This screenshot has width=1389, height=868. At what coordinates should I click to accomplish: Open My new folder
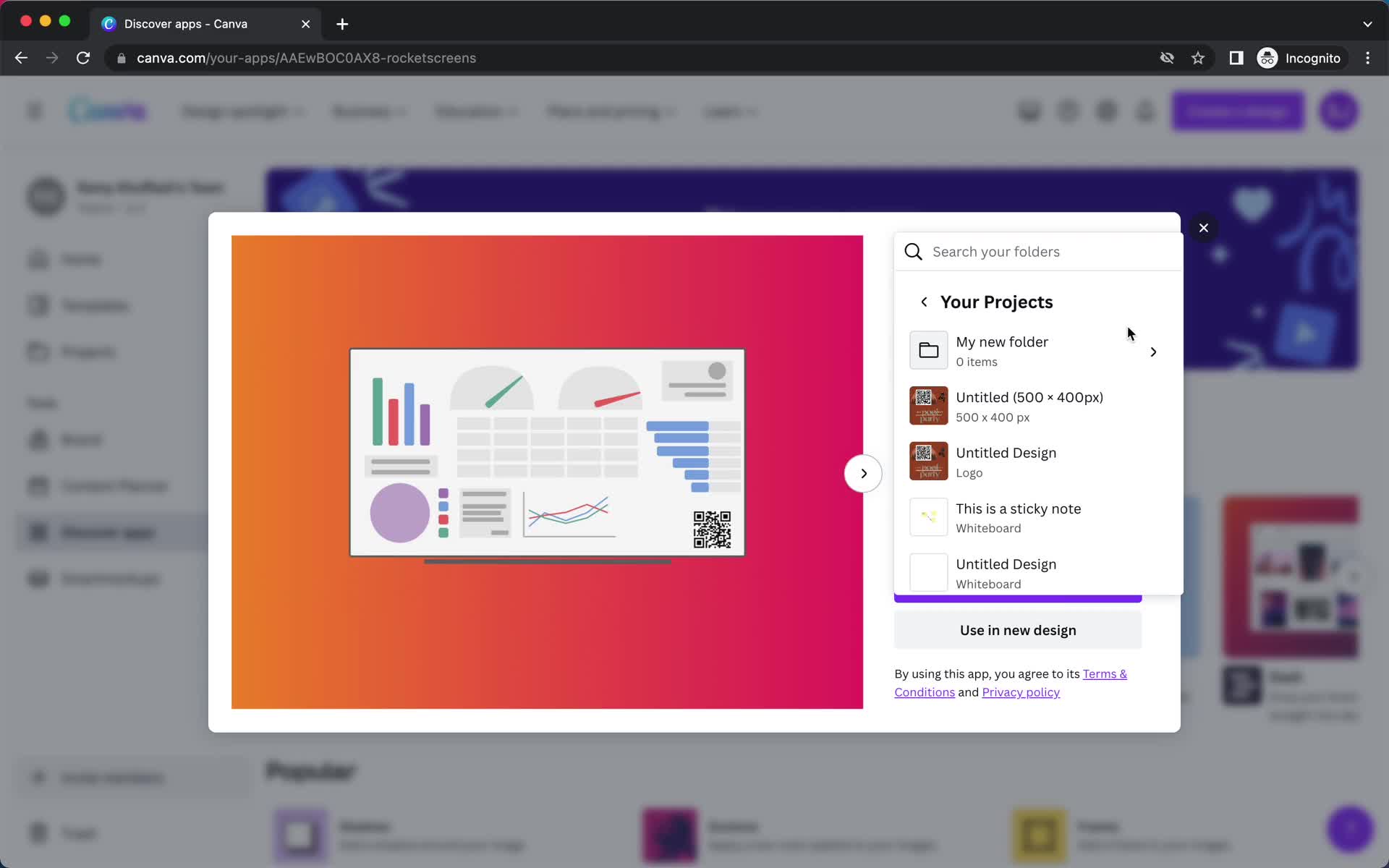[x=1038, y=351]
